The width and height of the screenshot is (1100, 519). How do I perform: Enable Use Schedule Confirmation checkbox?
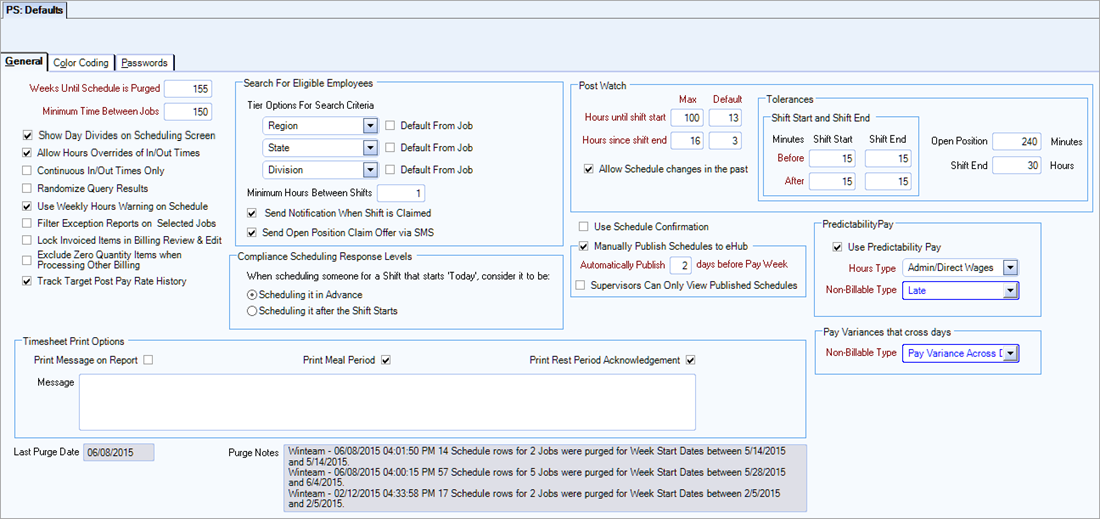click(x=584, y=227)
